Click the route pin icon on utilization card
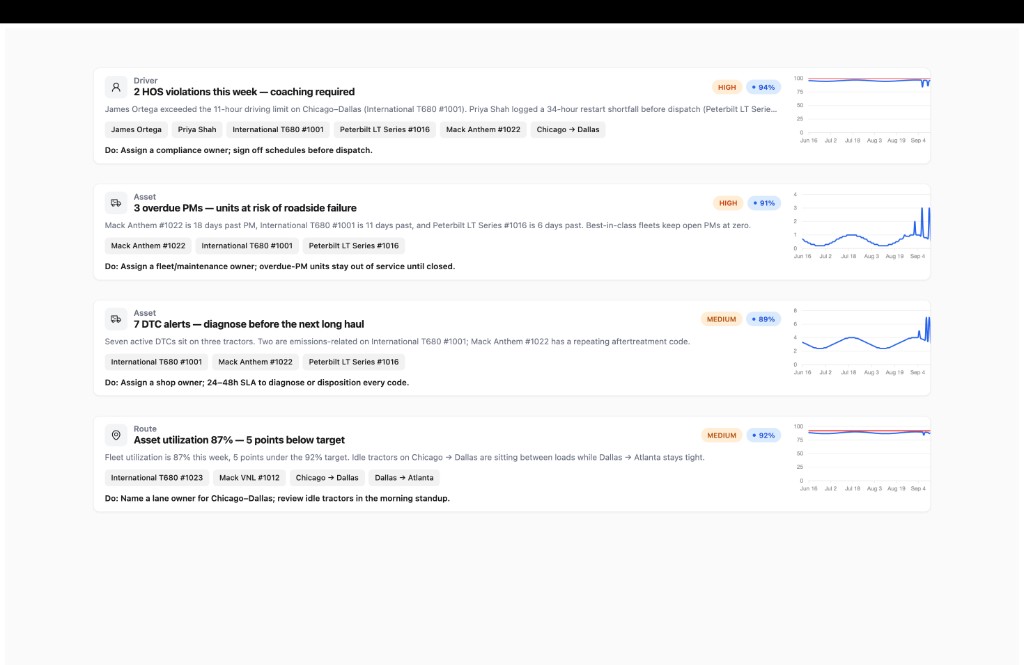 tap(116, 435)
